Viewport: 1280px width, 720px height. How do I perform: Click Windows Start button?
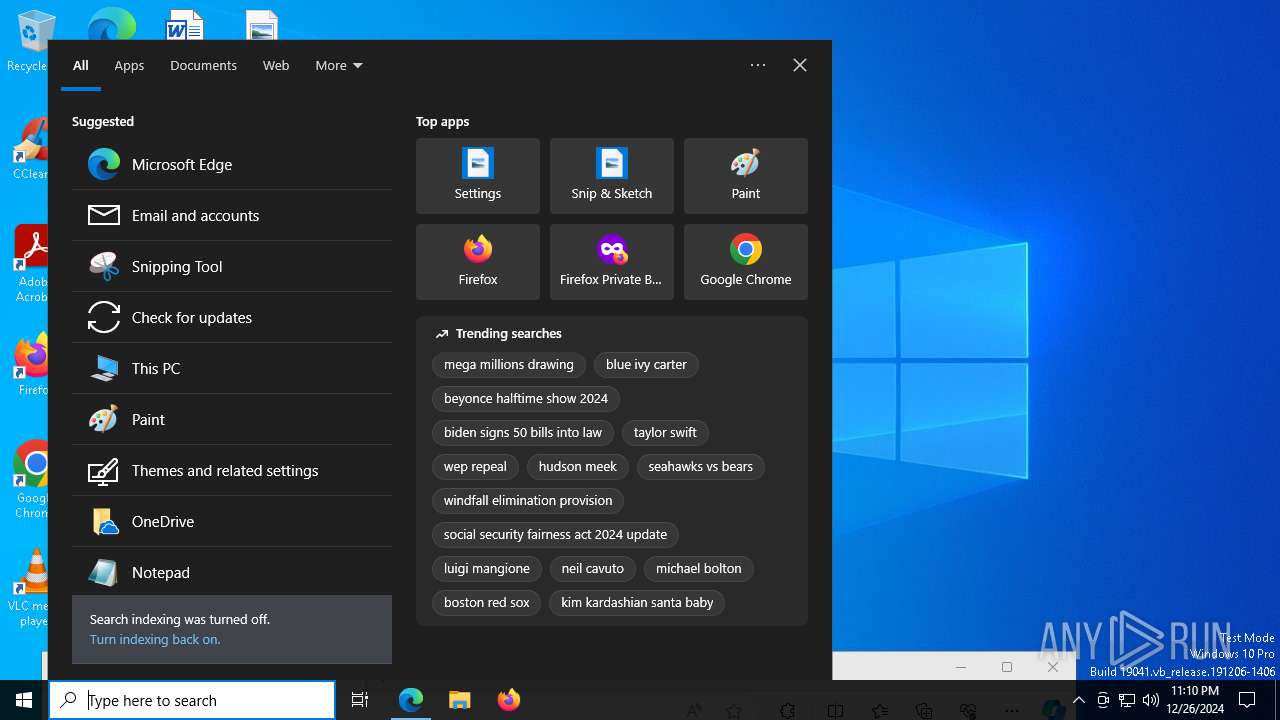tap(24, 700)
